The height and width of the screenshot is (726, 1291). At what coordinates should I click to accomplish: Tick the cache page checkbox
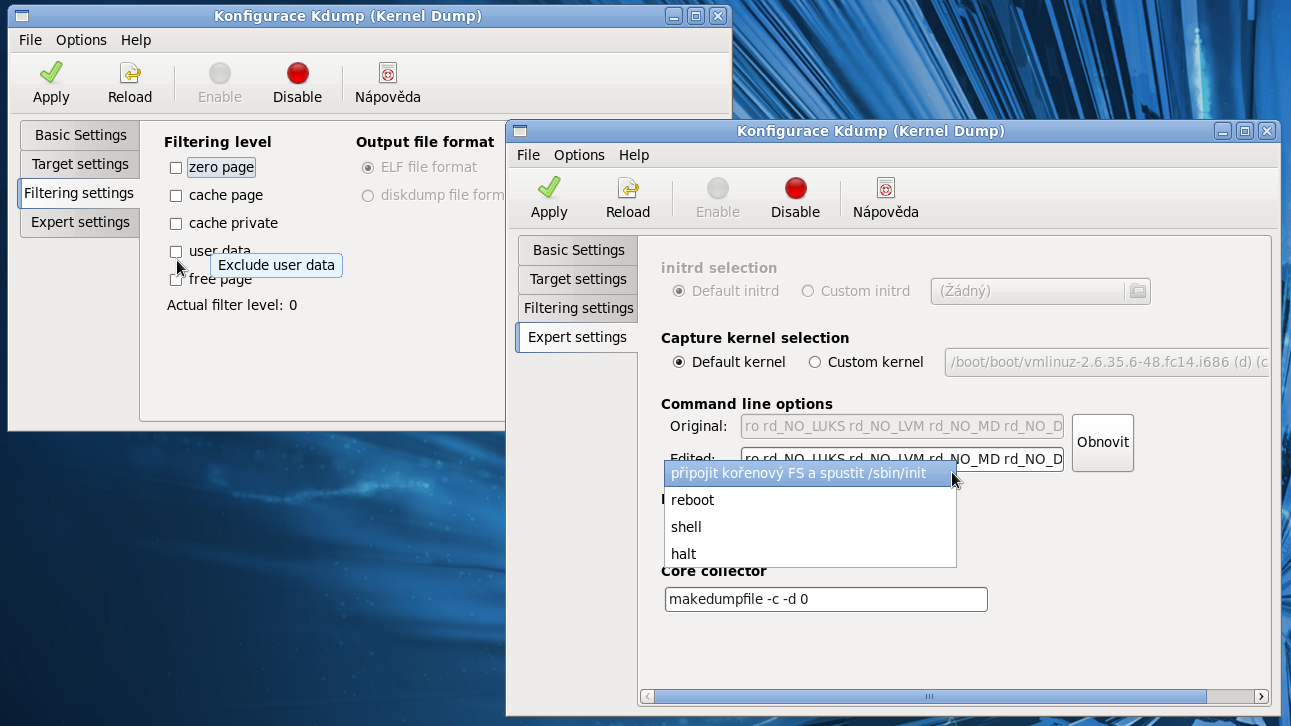point(176,196)
